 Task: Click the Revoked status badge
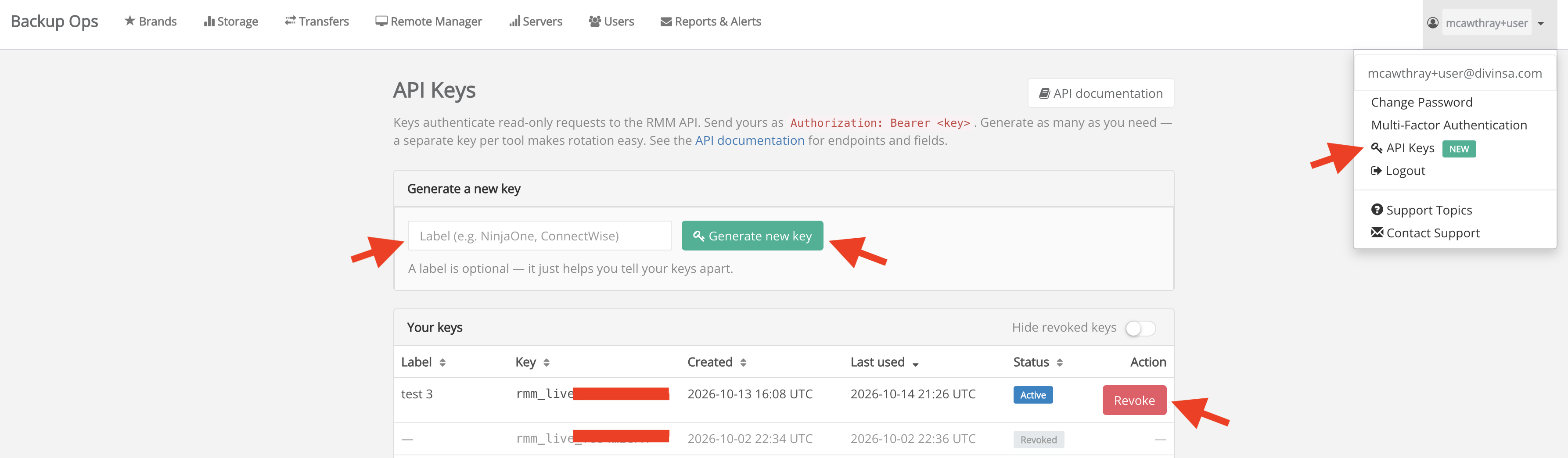(1039, 440)
